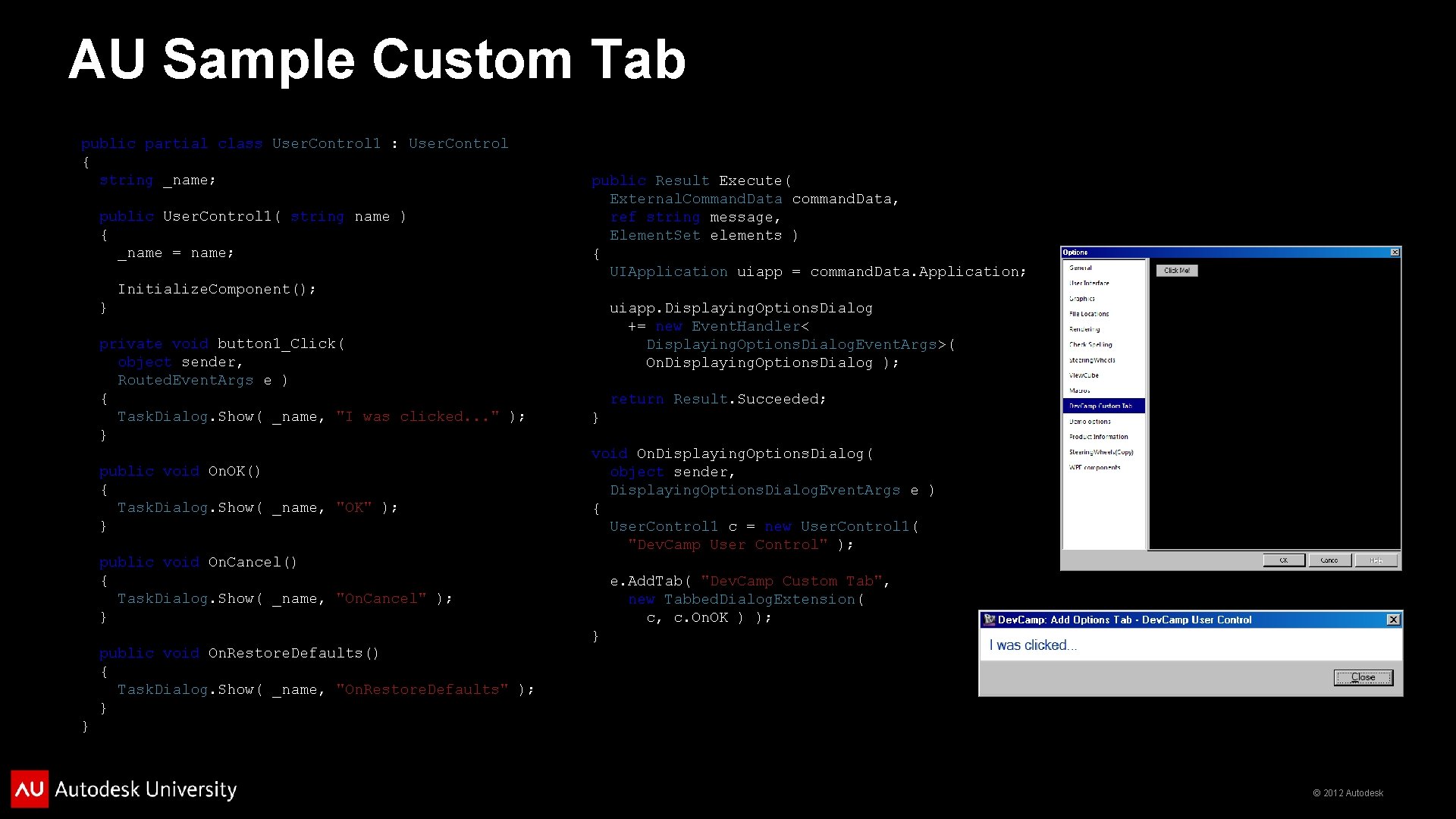The width and height of the screenshot is (1456, 819).
Task: Open the File Locations tab
Action: [1089, 314]
